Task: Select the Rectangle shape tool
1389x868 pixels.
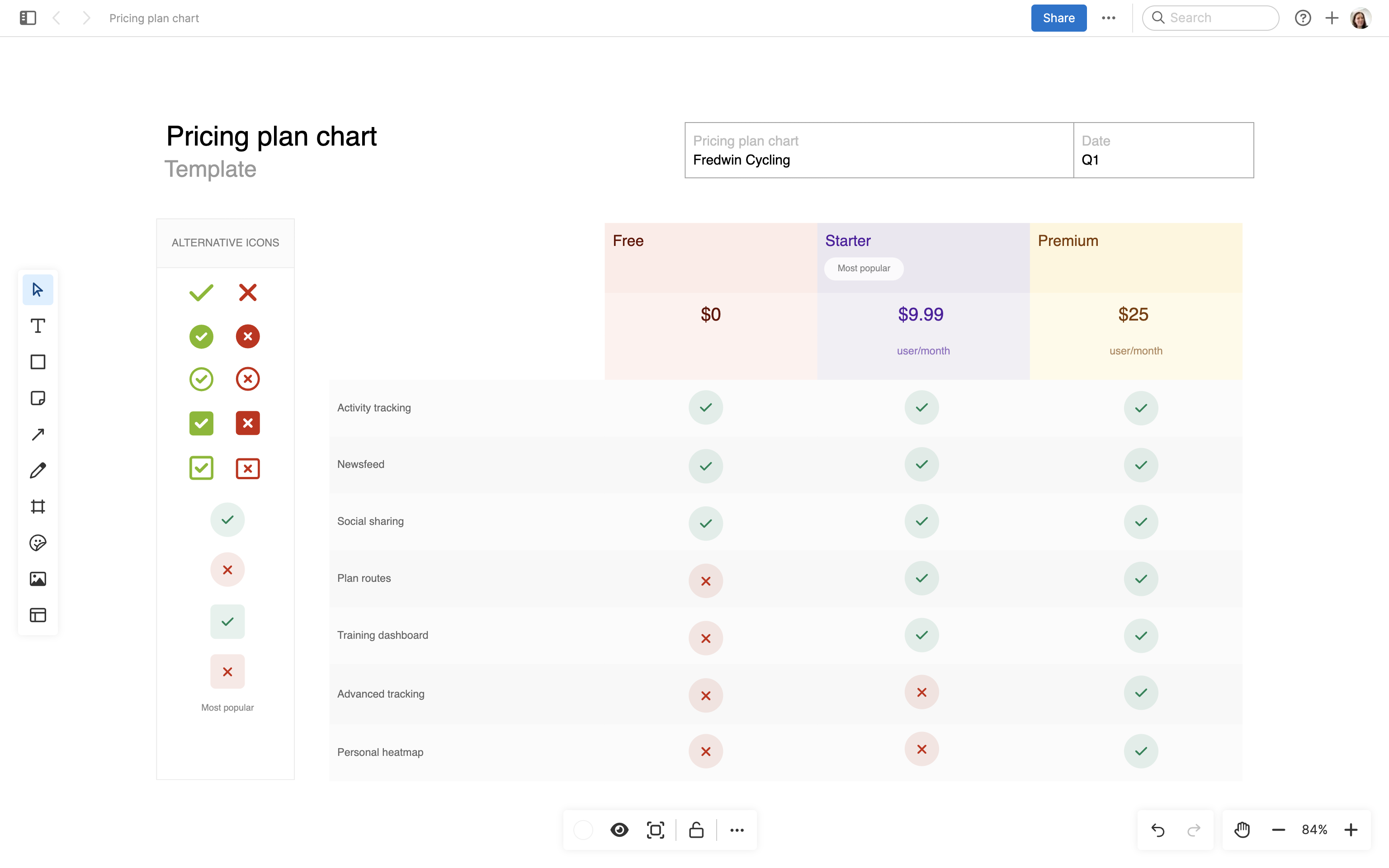Action: point(38,362)
